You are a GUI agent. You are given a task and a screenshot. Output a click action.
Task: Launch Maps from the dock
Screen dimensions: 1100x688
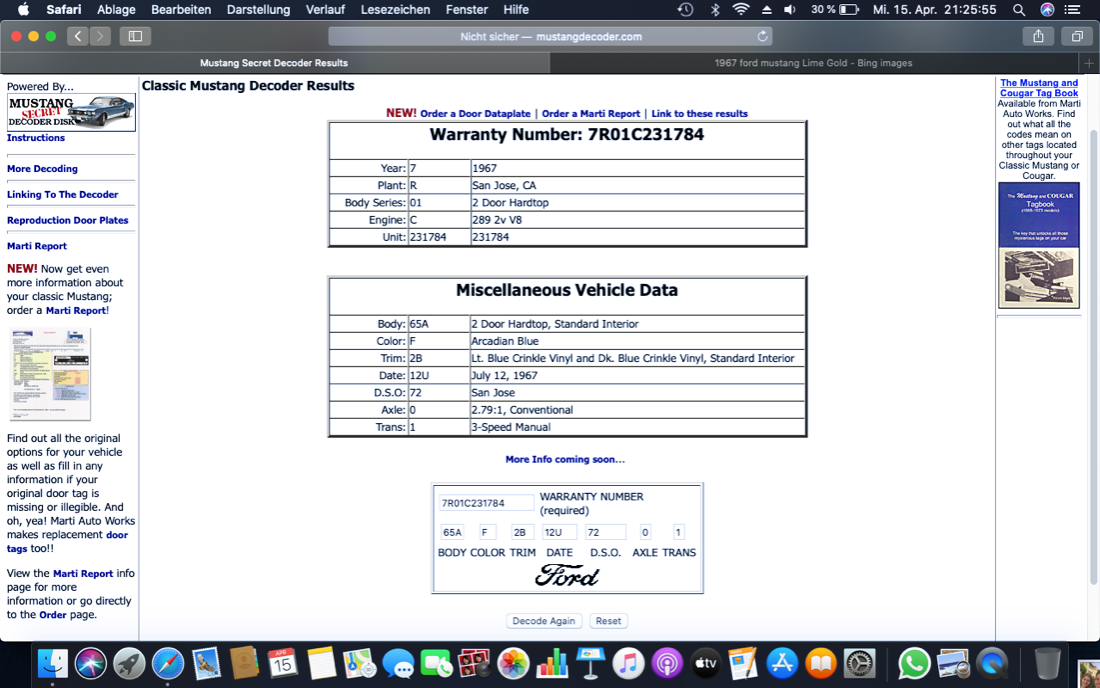point(360,663)
